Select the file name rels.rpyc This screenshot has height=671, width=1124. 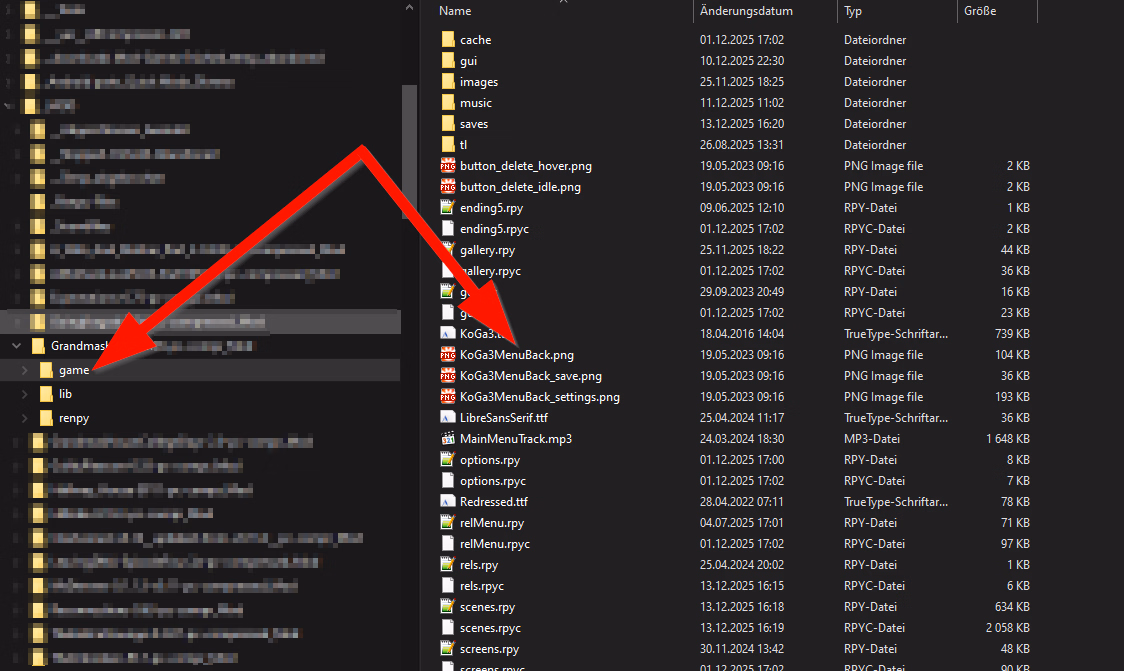(x=482, y=586)
